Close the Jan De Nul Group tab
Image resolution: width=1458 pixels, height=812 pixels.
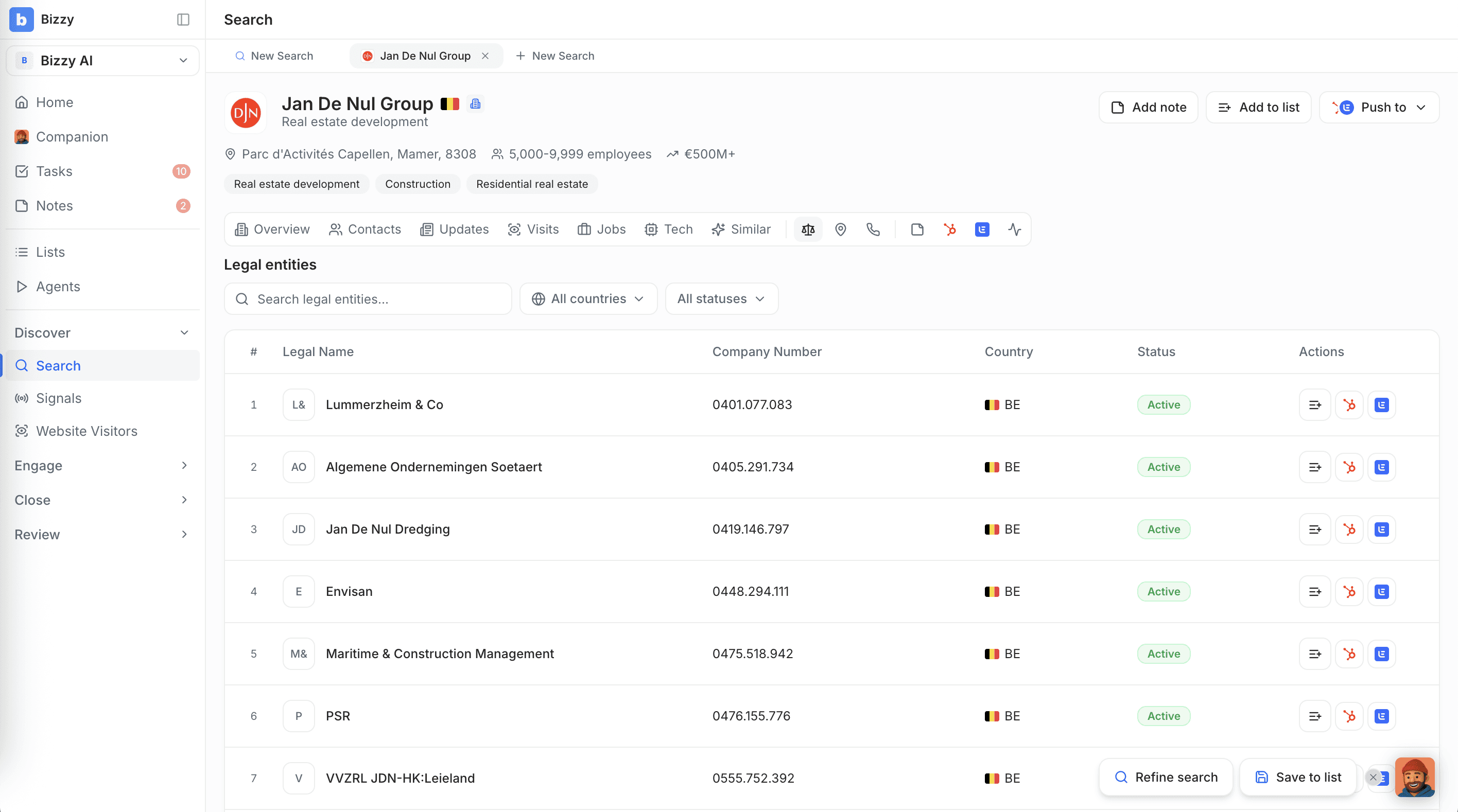(485, 56)
